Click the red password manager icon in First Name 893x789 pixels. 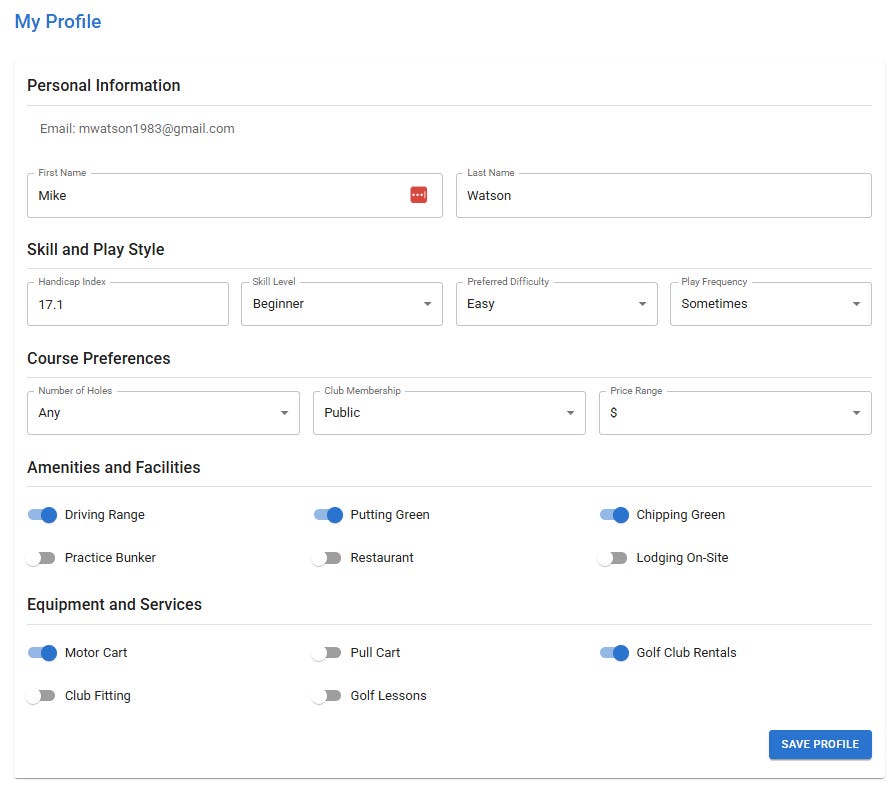click(x=419, y=195)
